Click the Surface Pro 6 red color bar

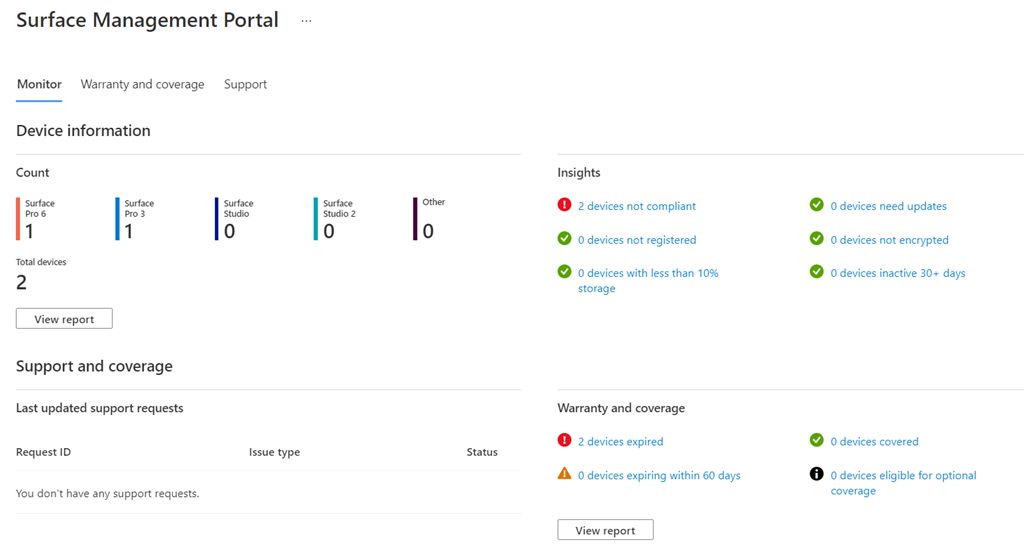tap(18, 219)
